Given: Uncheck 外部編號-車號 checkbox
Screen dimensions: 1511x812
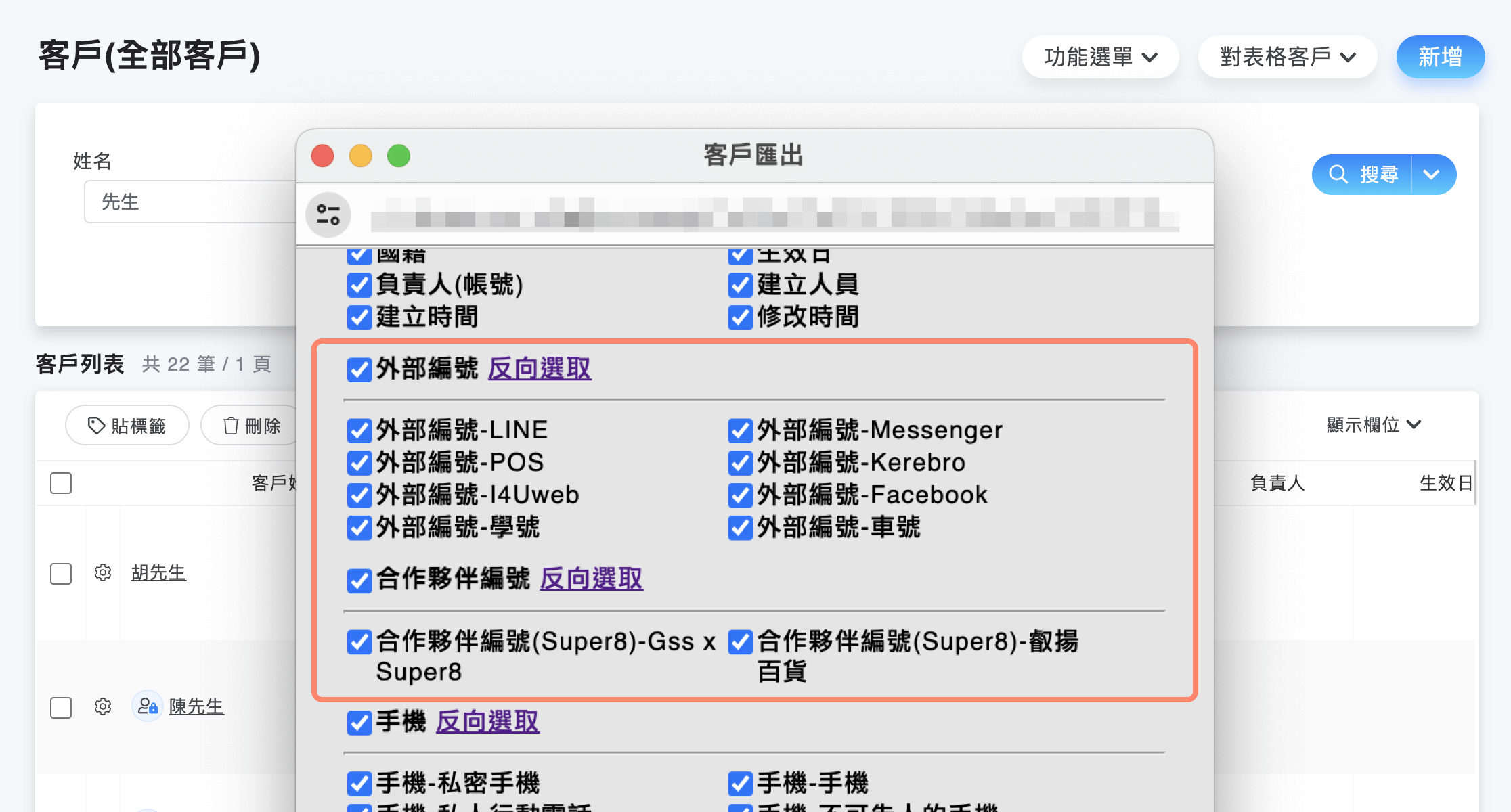Looking at the screenshot, I should (x=741, y=528).
